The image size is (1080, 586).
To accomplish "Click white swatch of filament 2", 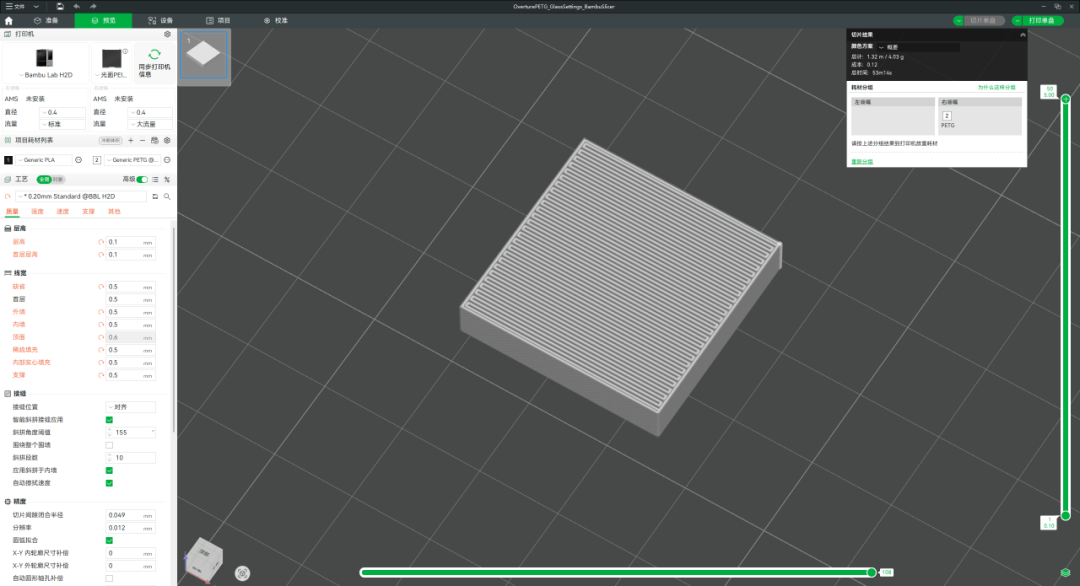I will pos(97,160).
